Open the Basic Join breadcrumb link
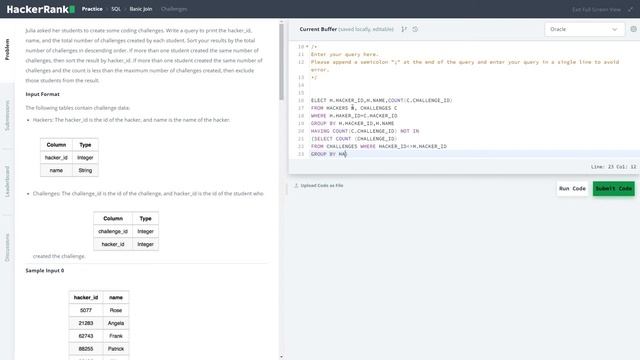This screenshot has width=640, height=360. pyautogui.click(x=141, y=9)
